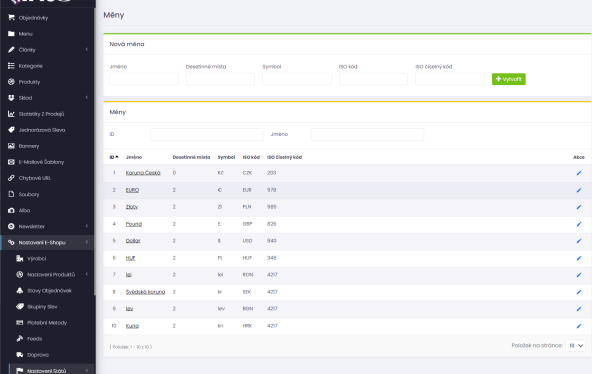Click the edit pencil for Koruna Česká
This screenshot has width=592, height=374.
click(579, 173)
